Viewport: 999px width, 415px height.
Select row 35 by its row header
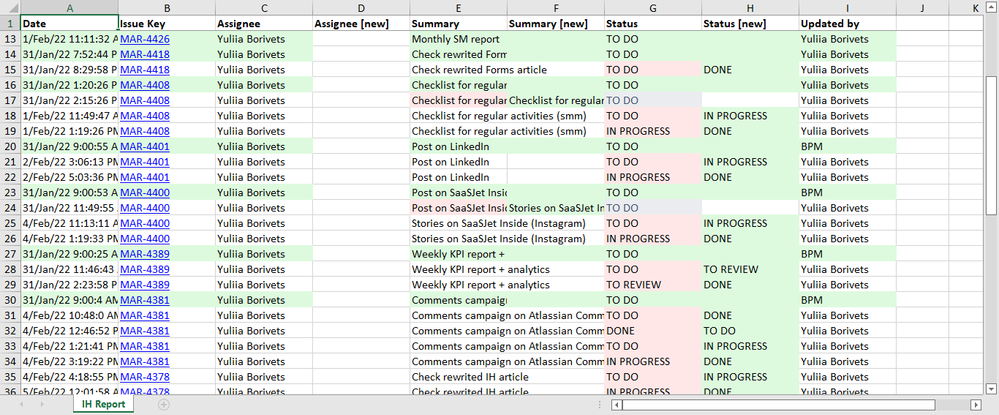[10, 377]
